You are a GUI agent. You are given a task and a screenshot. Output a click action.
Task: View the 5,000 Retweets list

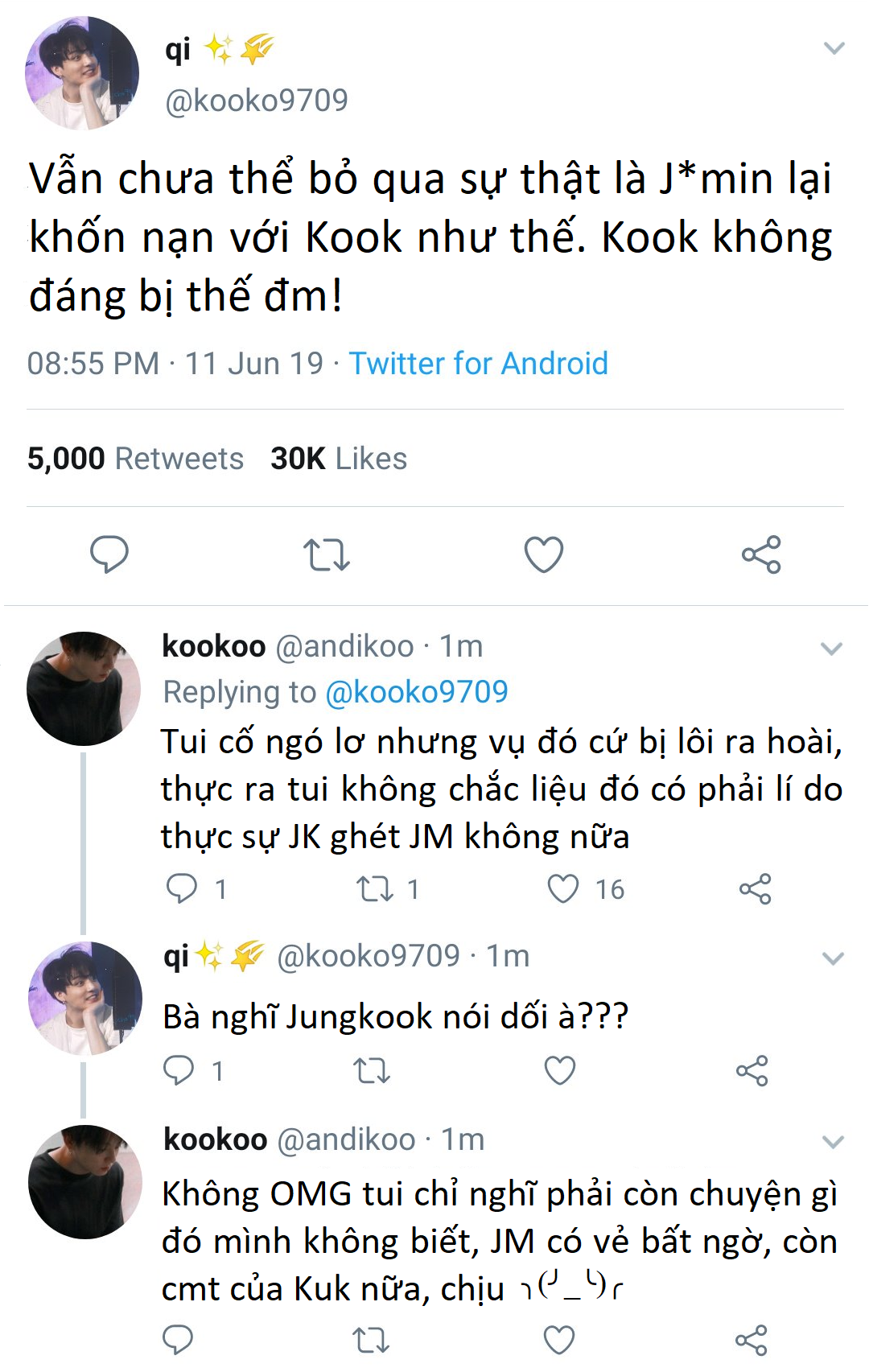[135, 459]
